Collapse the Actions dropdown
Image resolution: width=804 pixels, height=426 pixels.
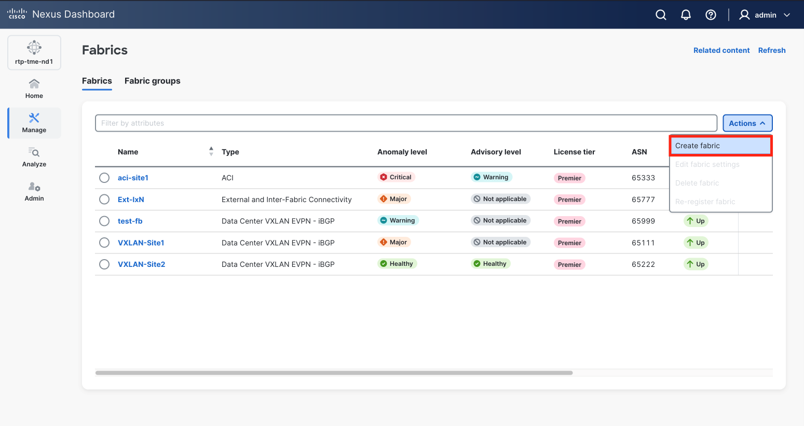(x=747, y=123)
